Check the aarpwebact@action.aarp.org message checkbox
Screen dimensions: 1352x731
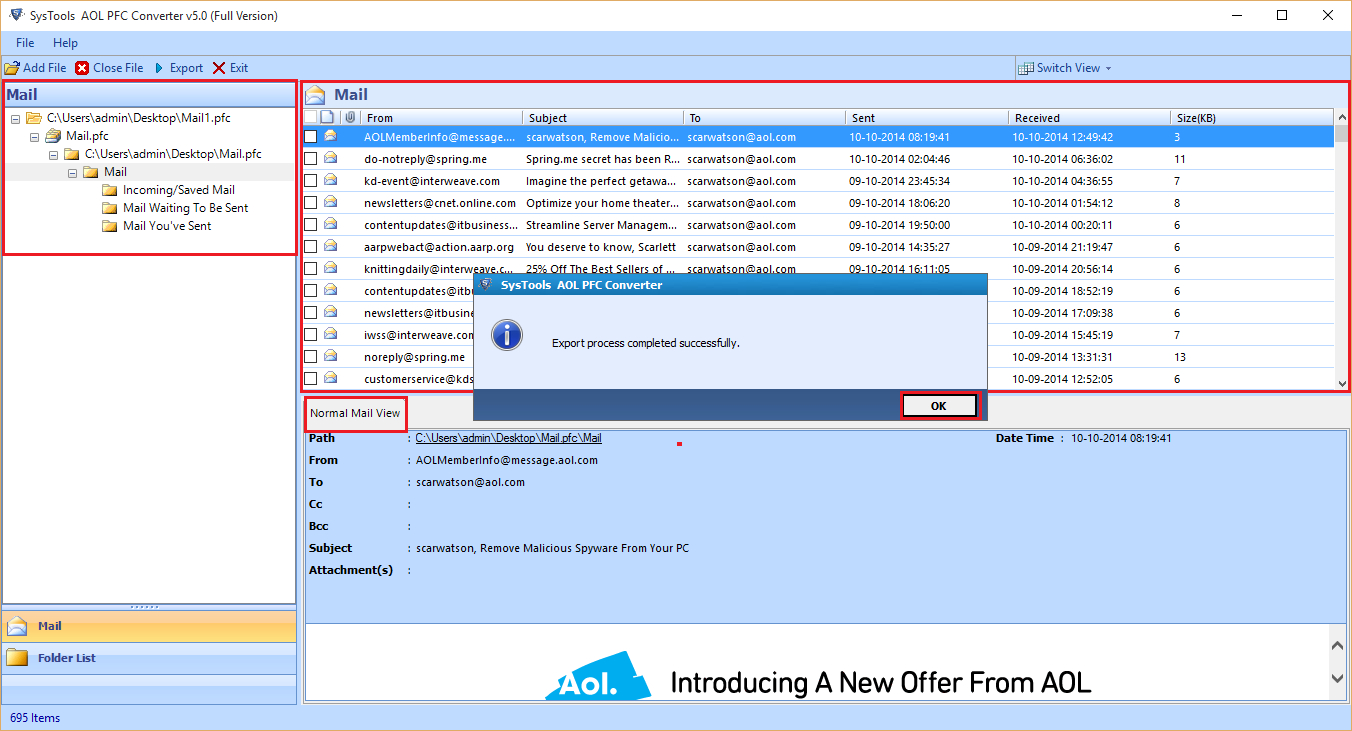click(311, 246)
